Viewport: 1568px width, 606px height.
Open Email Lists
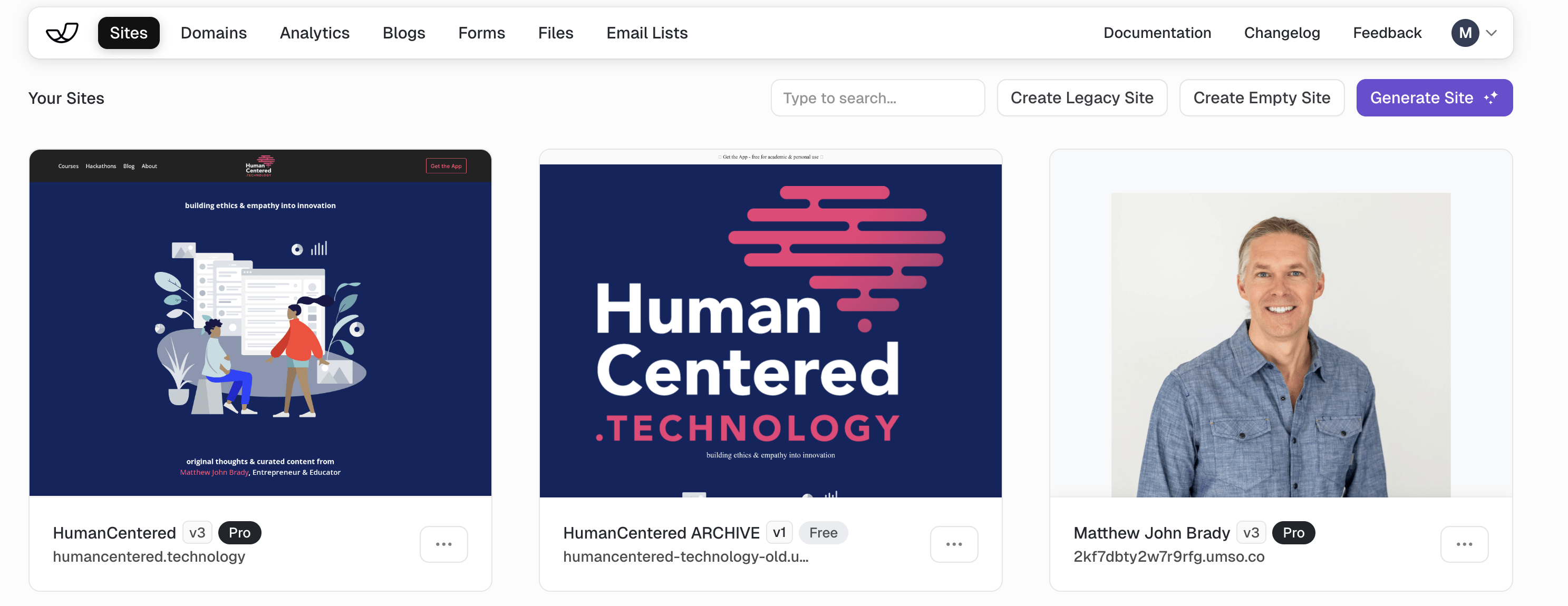(x=646, y=33)
